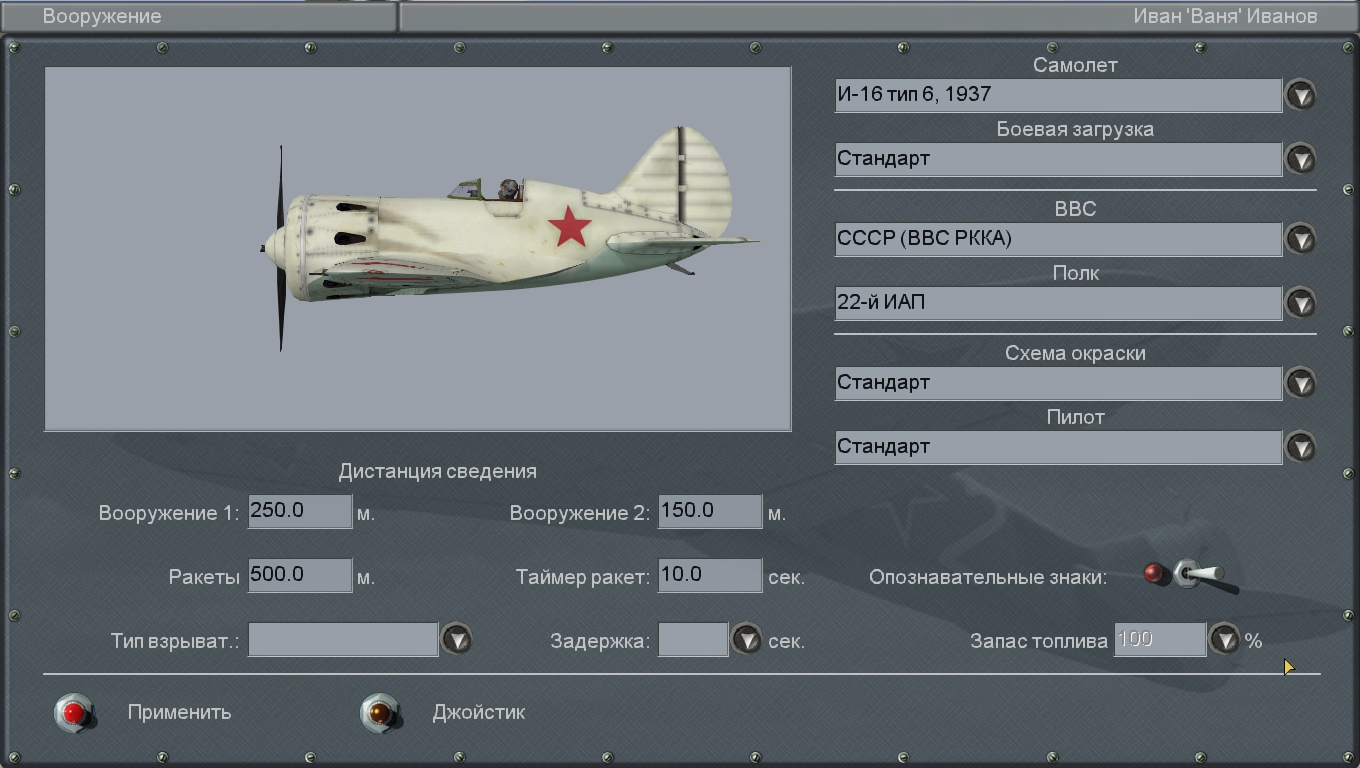Open the Самолет aircraft dropdown arrow

click(x=1300, y=95)
